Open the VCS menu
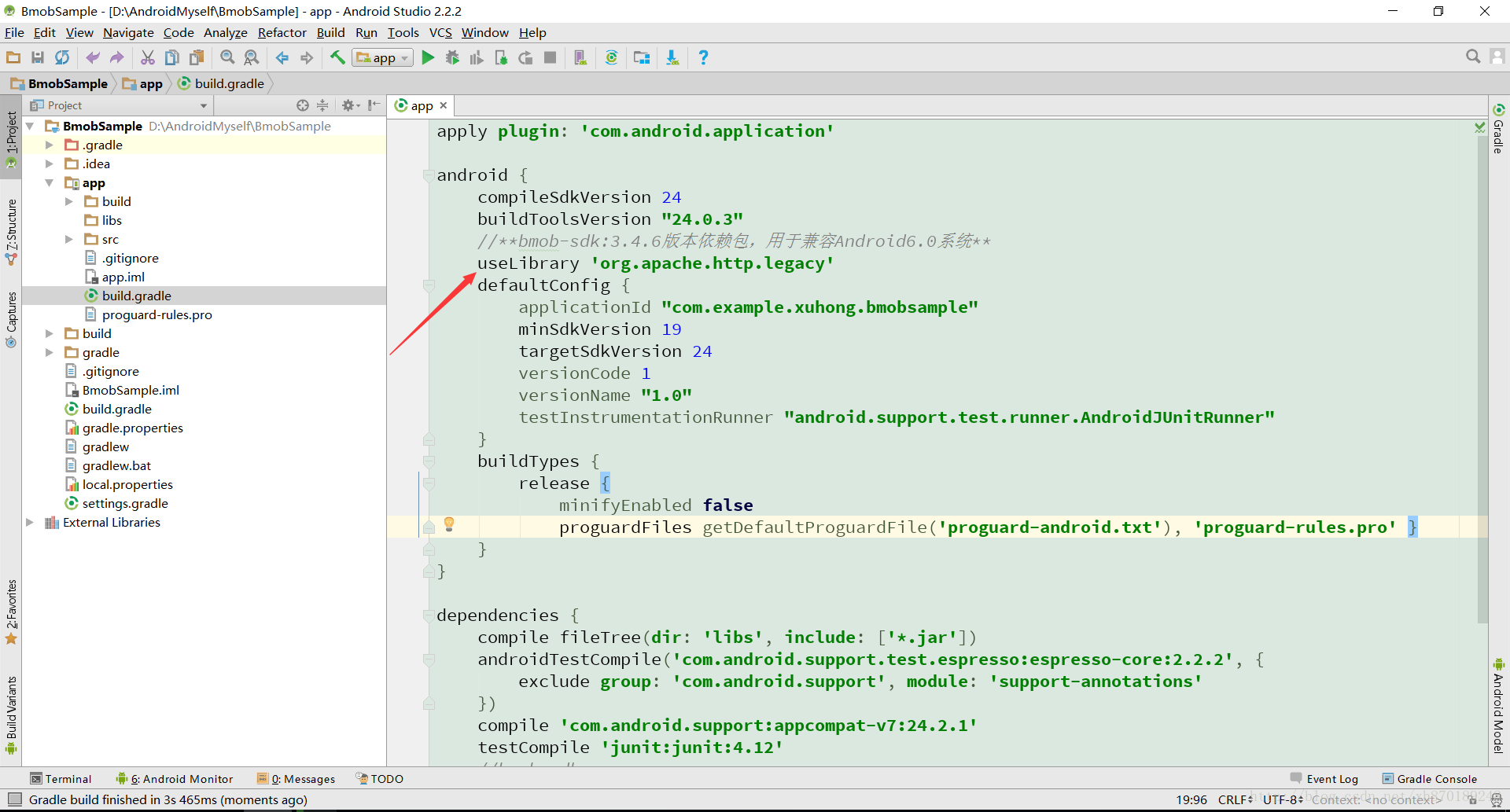The image size is (1510, 812). coord(440,32)
